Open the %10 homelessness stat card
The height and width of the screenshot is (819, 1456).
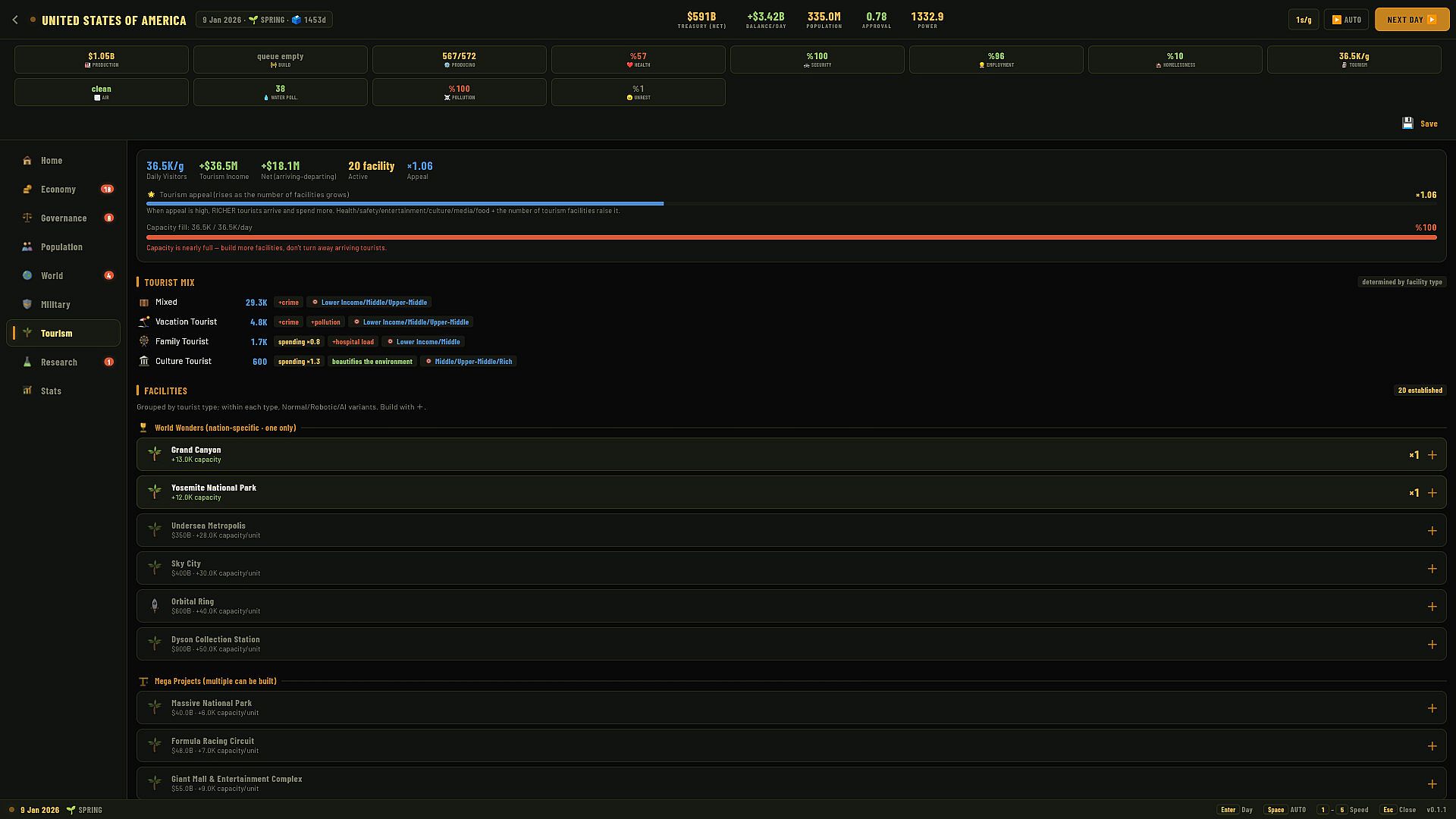[1175, 59]
